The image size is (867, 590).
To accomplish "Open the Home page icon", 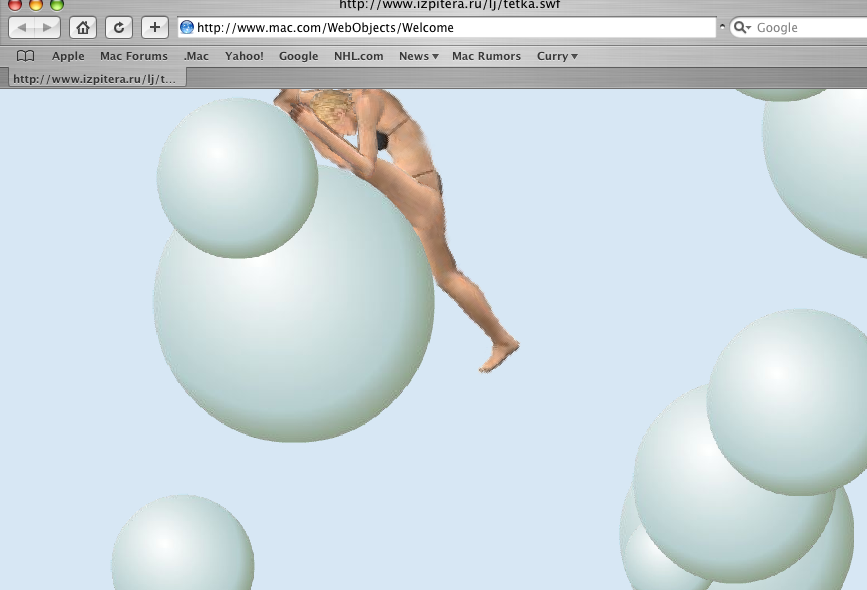I will [x=83, y=28].
